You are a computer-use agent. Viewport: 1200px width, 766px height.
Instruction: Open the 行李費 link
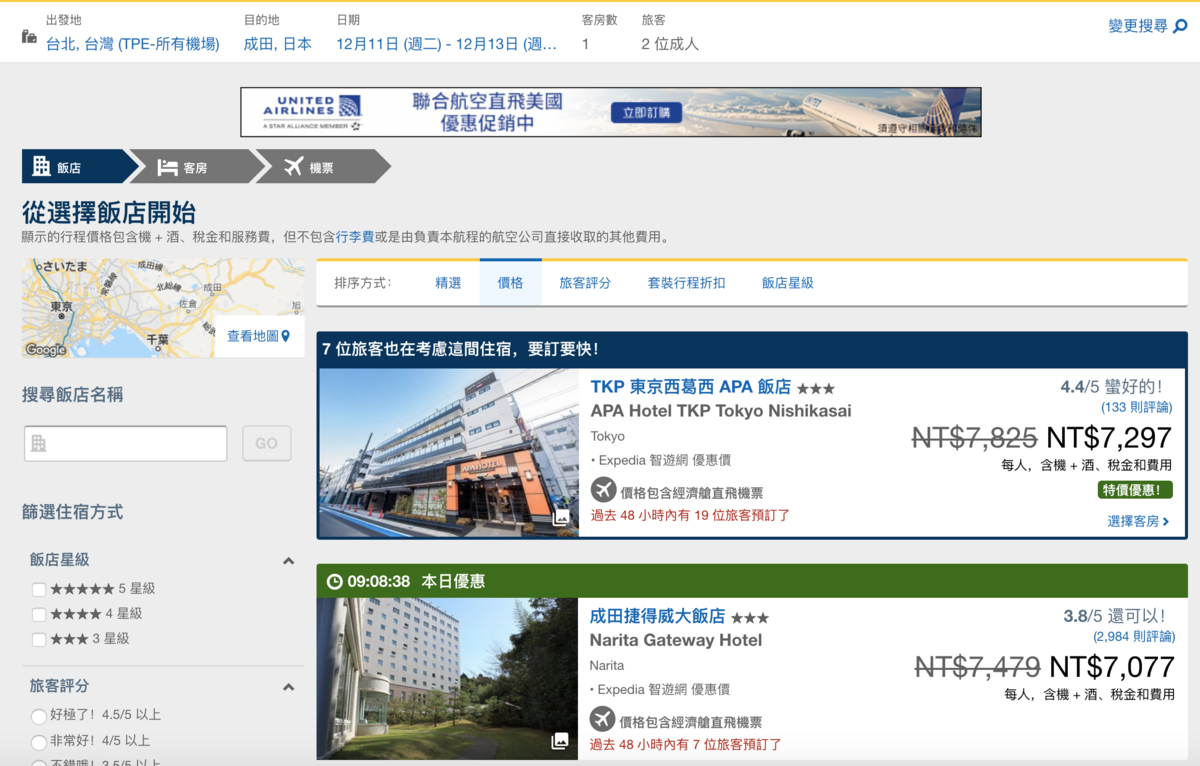[354, 237]
